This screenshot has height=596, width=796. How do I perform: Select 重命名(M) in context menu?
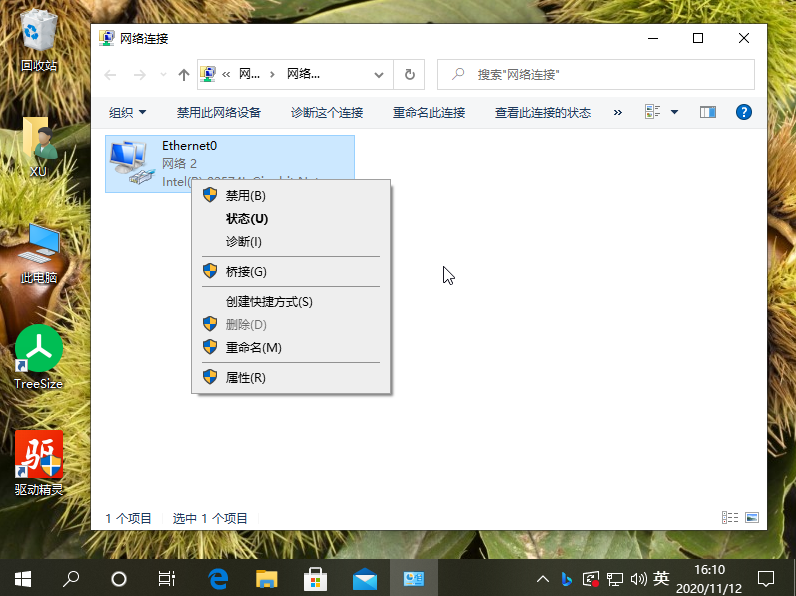click(x=253, y=347)
